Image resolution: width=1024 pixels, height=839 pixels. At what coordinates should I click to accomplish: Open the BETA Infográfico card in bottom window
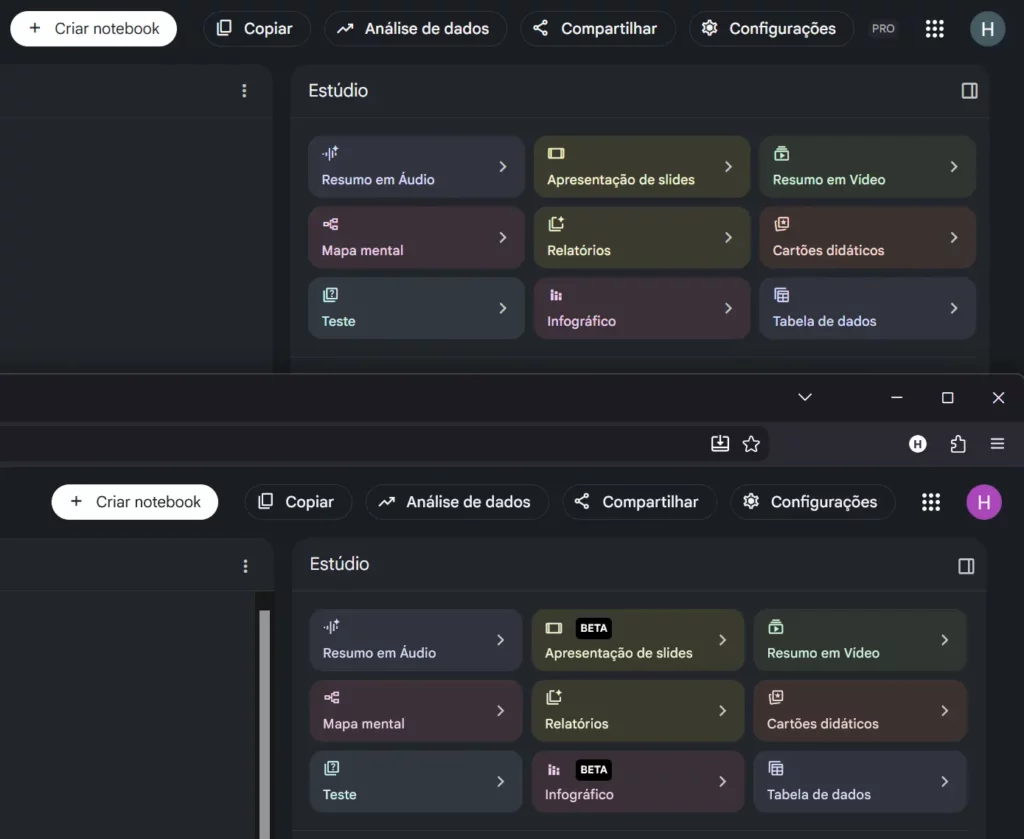638,782
